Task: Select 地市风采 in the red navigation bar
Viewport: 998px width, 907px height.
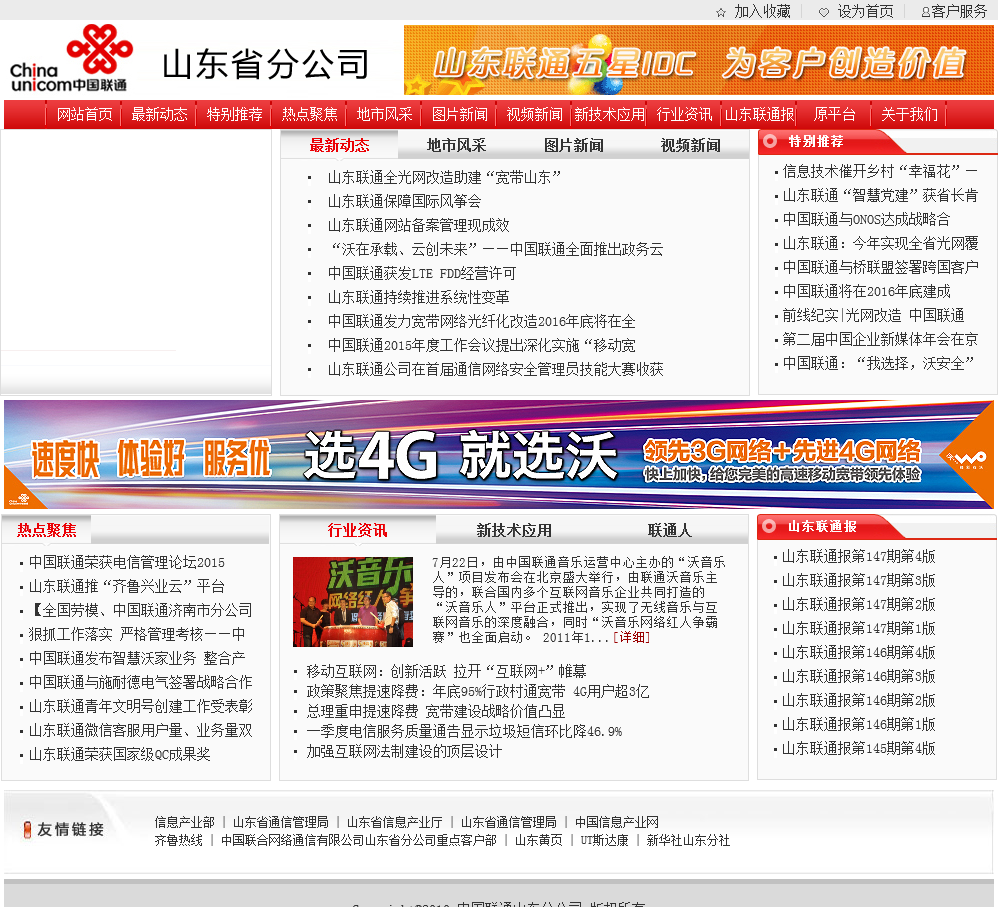Action: 384,115
